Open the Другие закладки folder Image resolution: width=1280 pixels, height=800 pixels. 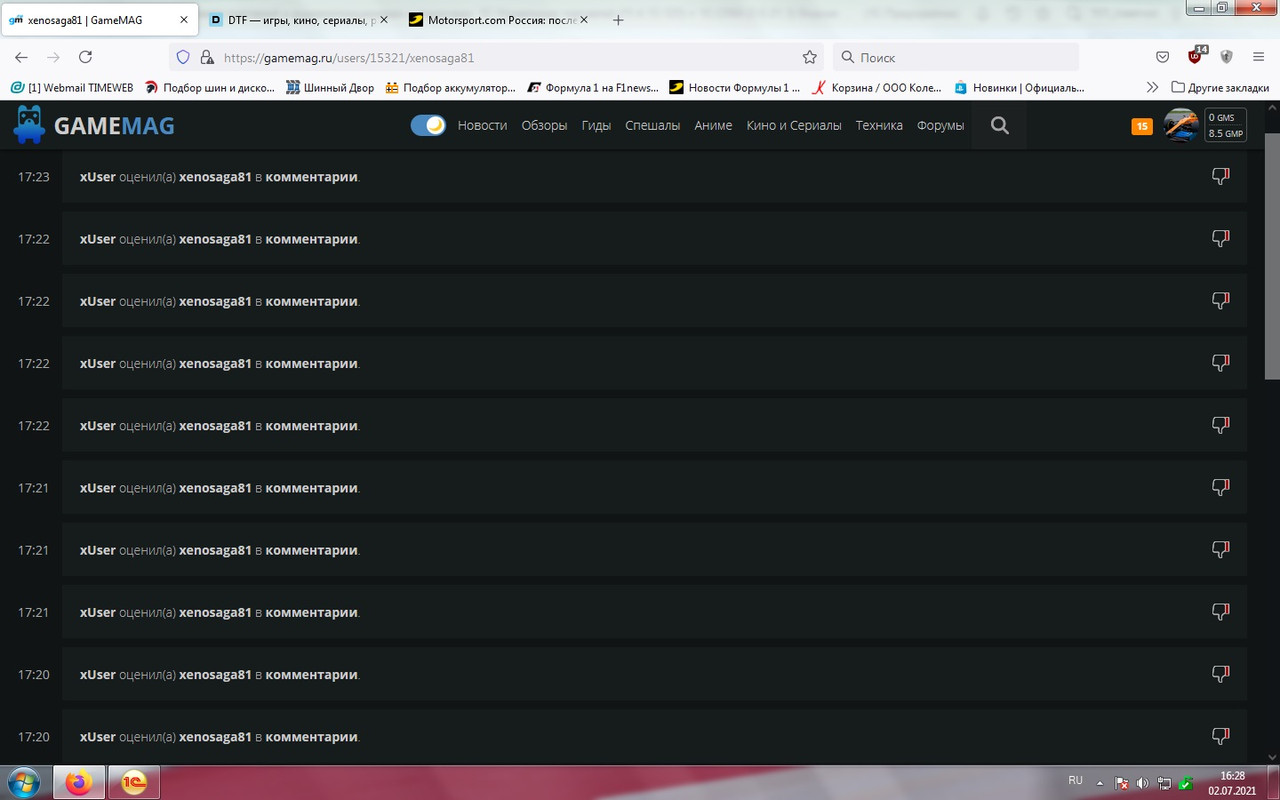[1220, 87]
